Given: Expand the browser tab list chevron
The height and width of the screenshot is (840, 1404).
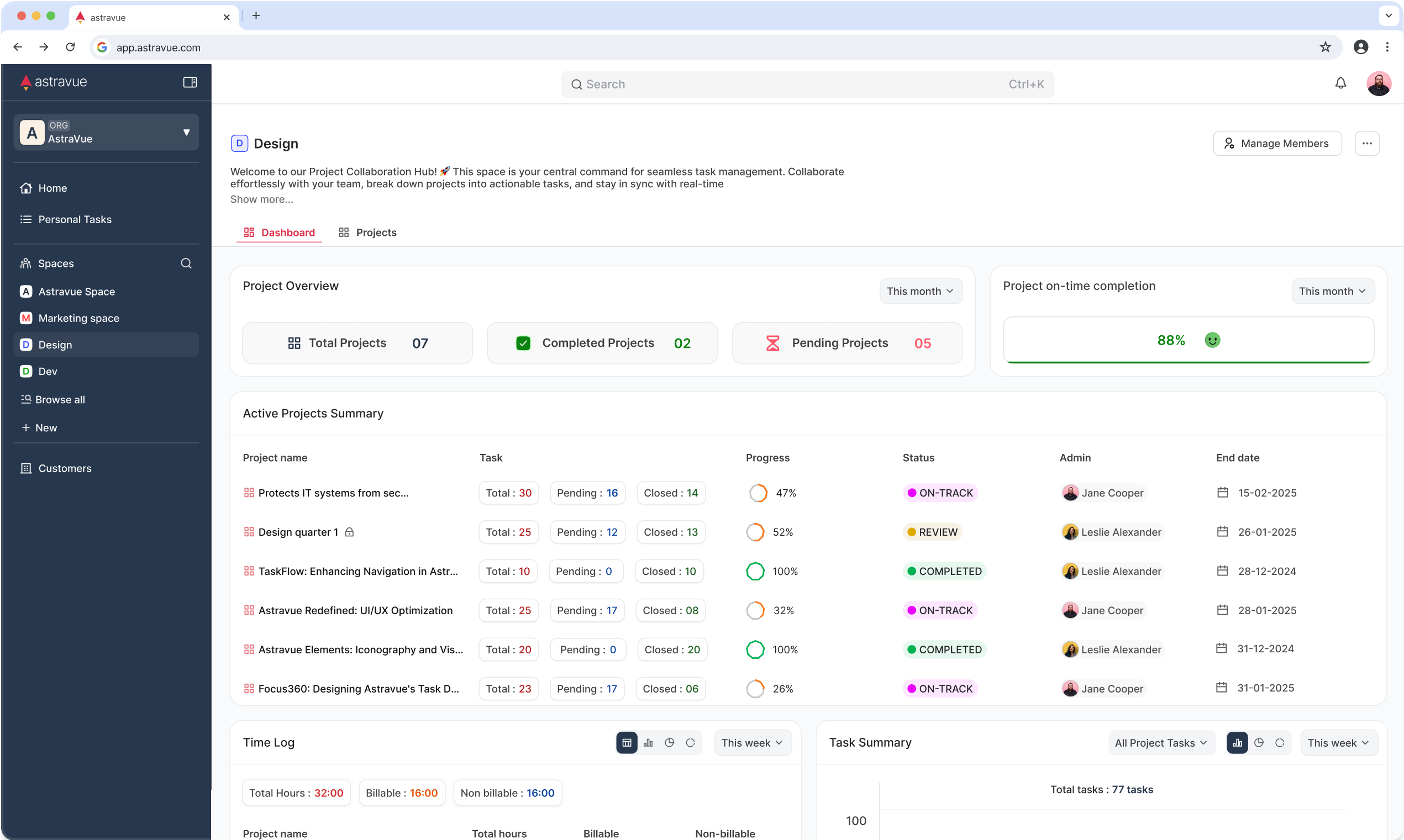Looking at the screenshot, I should coord(1388,16).
